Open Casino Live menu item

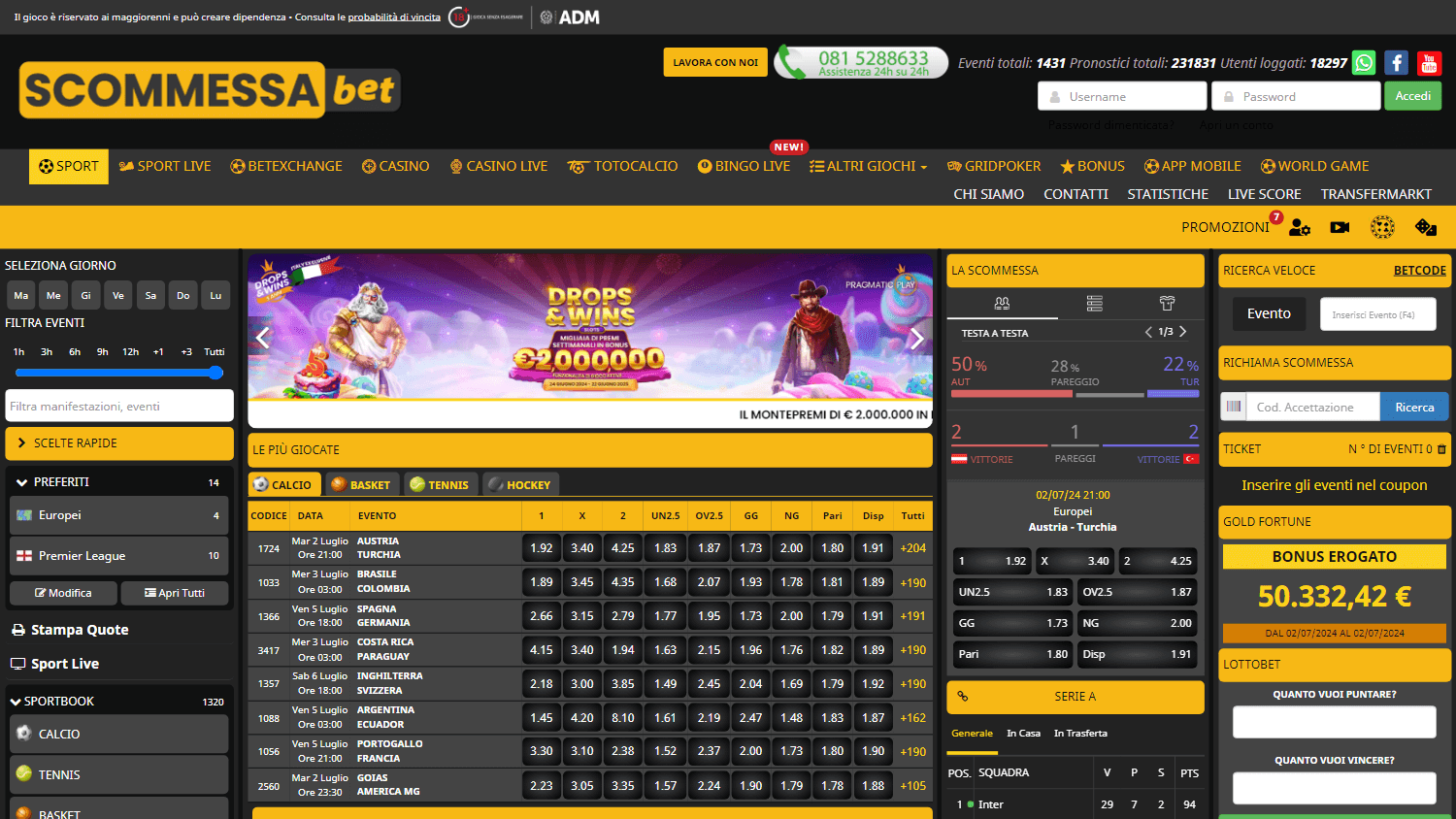click(499, 166)
